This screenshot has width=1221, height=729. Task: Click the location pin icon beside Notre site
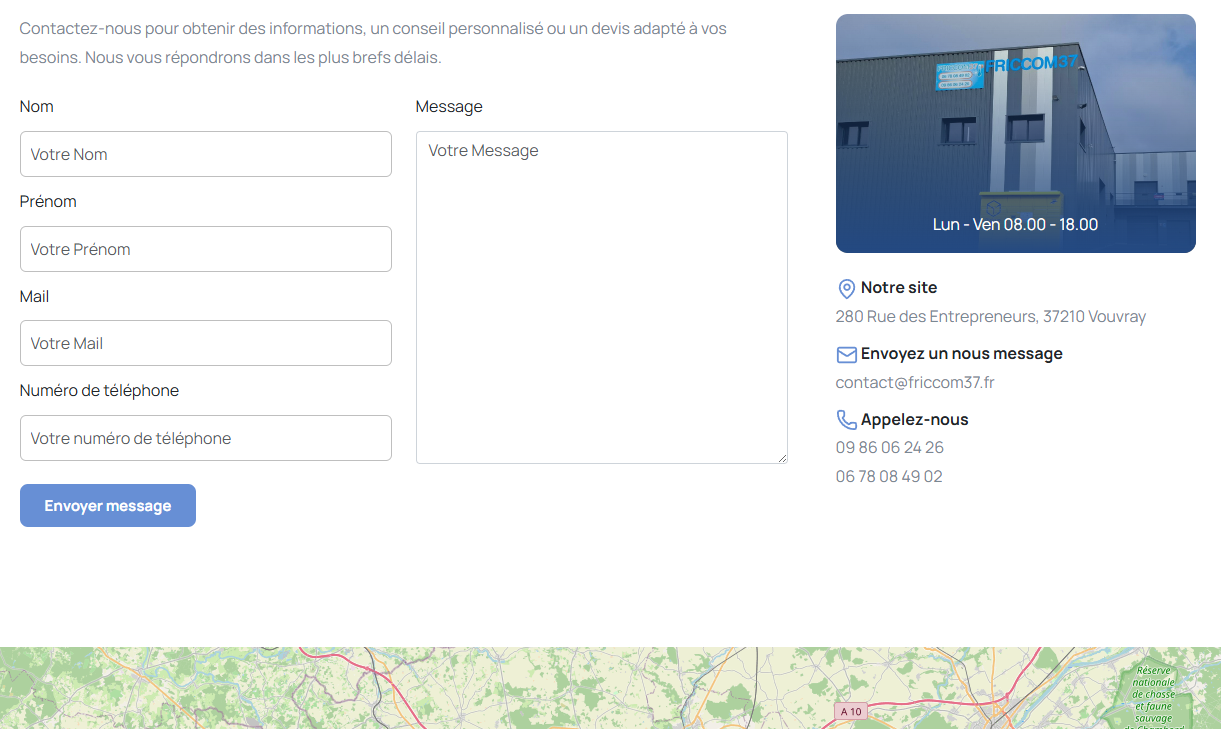point(846,289)
